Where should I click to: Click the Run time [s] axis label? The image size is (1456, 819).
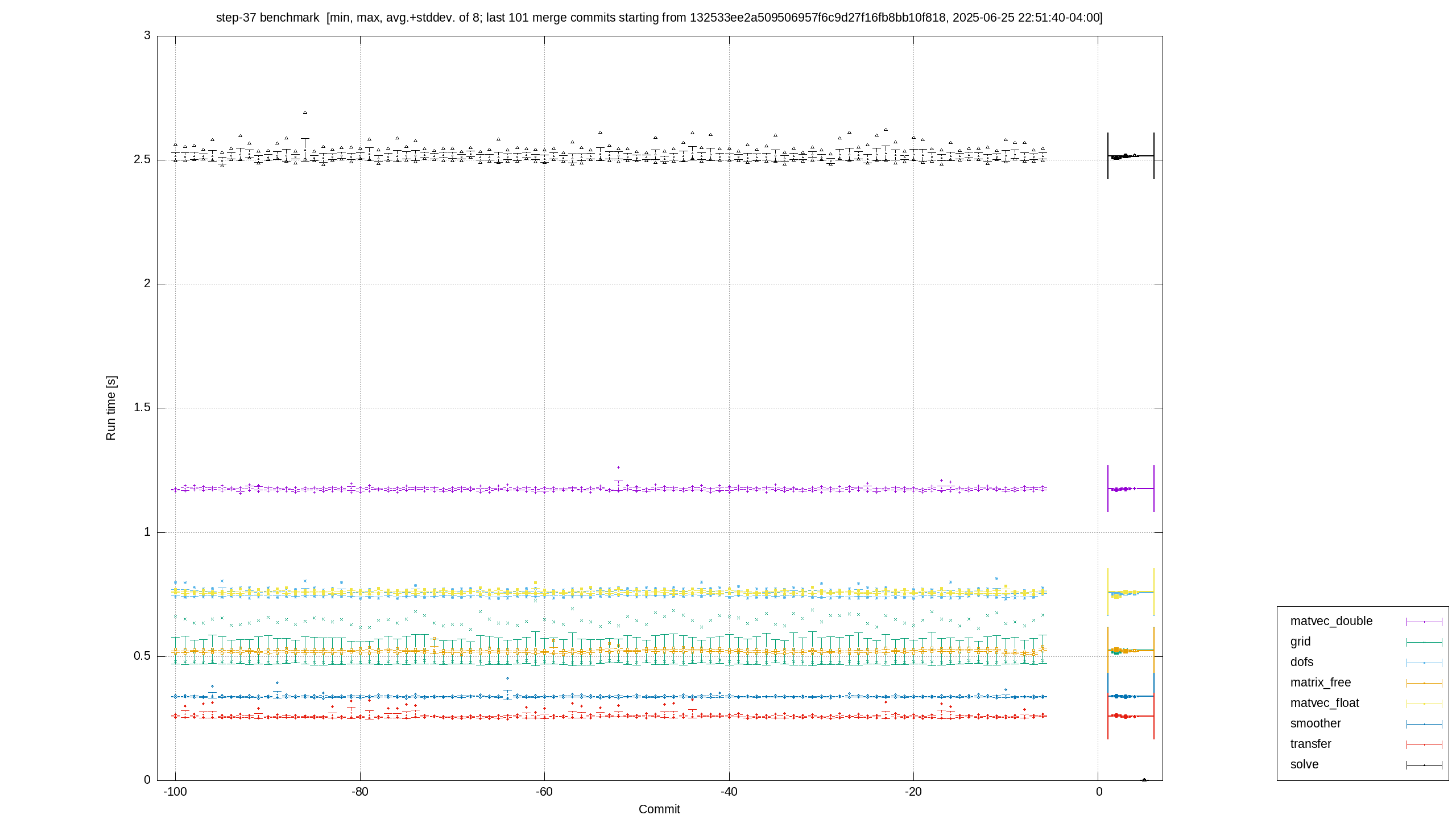click(x=111, y=408)
